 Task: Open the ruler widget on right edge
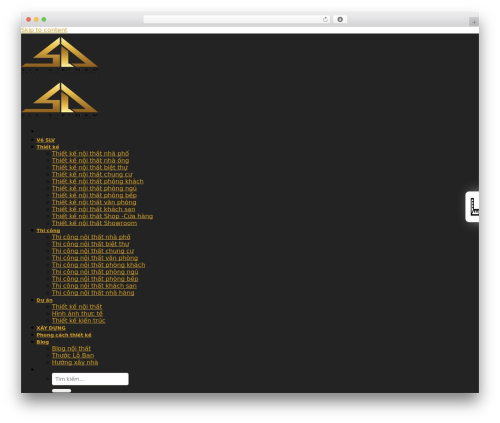[x=472, y=207]
